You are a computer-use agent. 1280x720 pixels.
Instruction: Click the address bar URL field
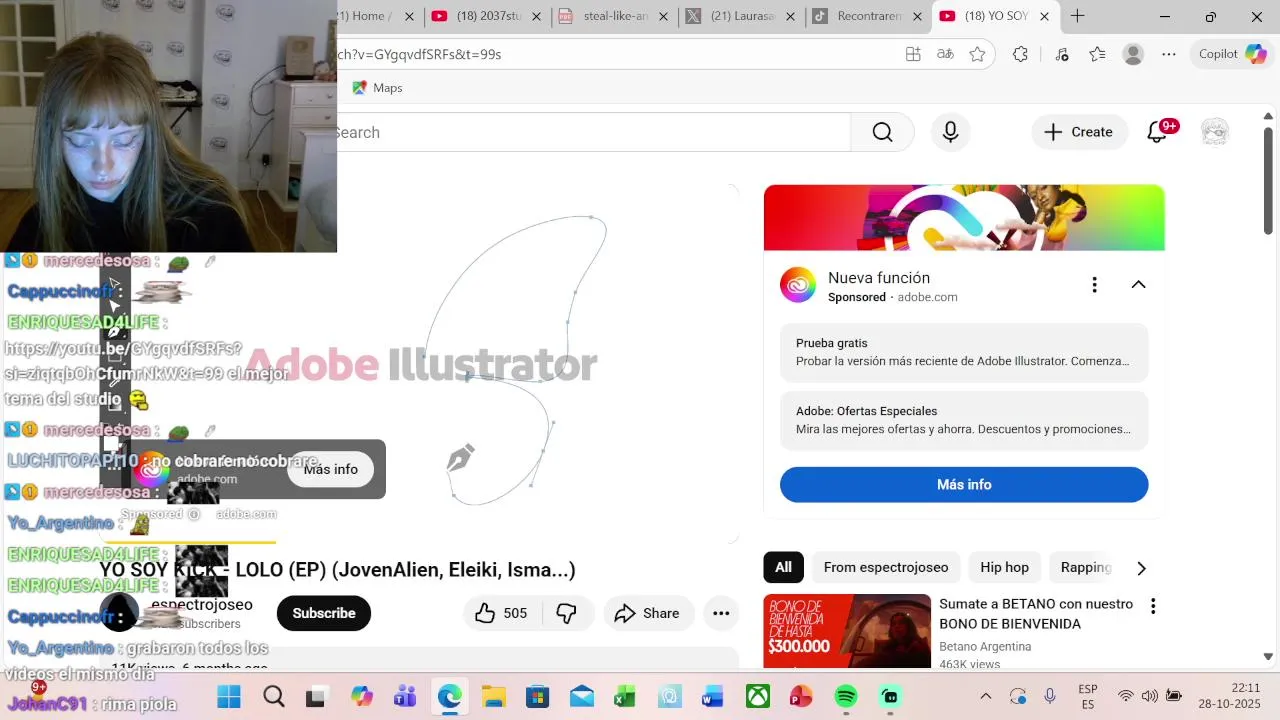[615, 54]
